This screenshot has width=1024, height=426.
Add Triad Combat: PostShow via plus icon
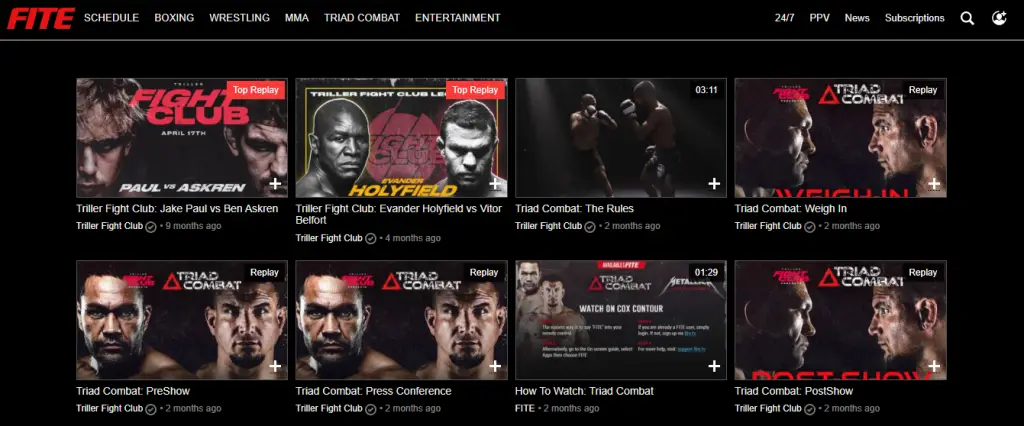point(934,366)
